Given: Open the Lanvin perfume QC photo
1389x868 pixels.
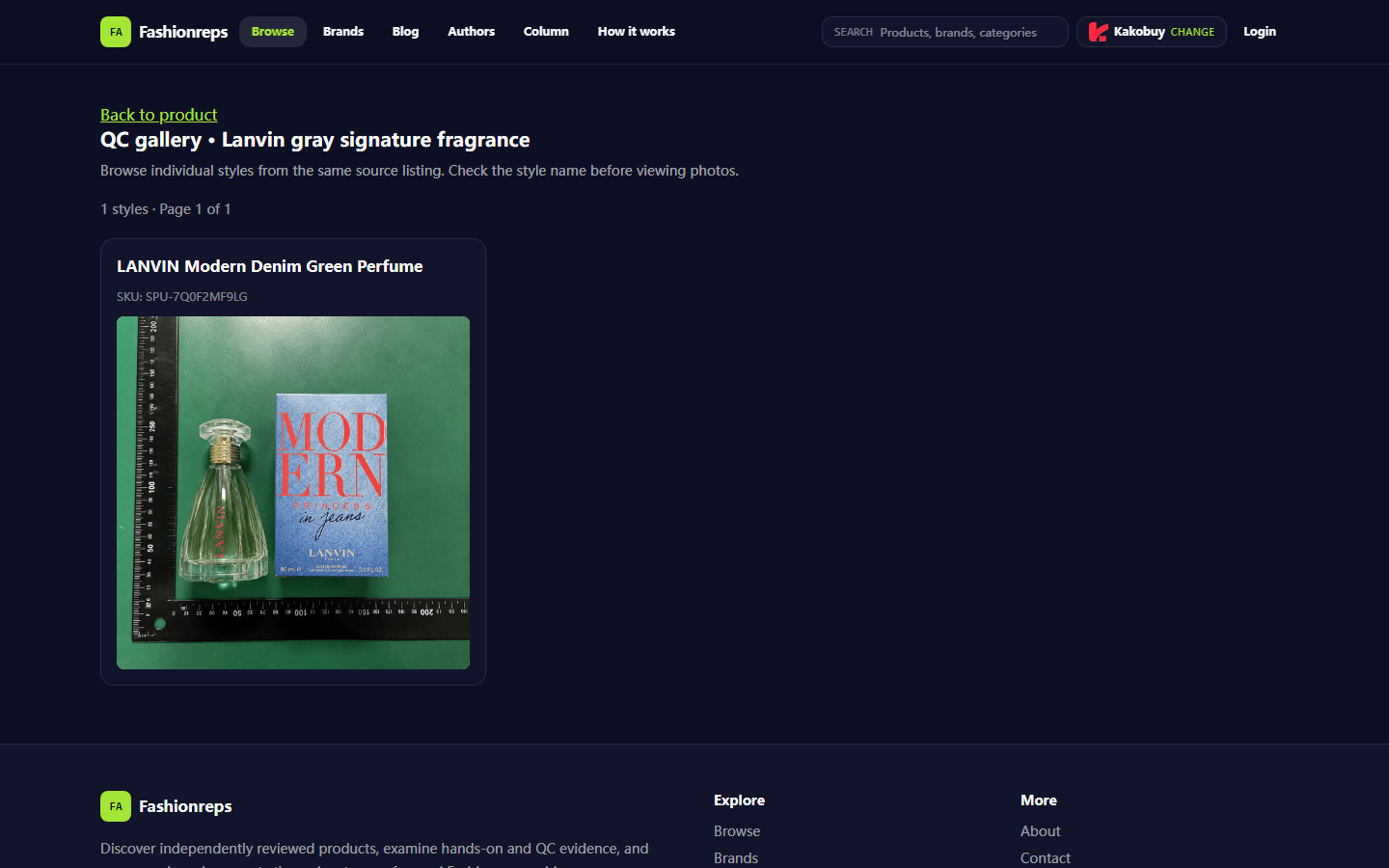Looking at the screenshot, I should pyautogui.click(x=293, y=493).
